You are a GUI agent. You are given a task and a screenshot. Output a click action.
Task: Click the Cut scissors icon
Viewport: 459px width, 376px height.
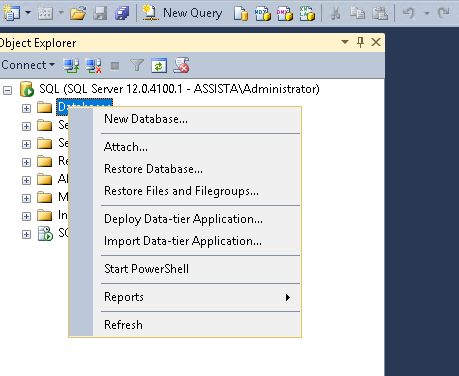(335, 13)
